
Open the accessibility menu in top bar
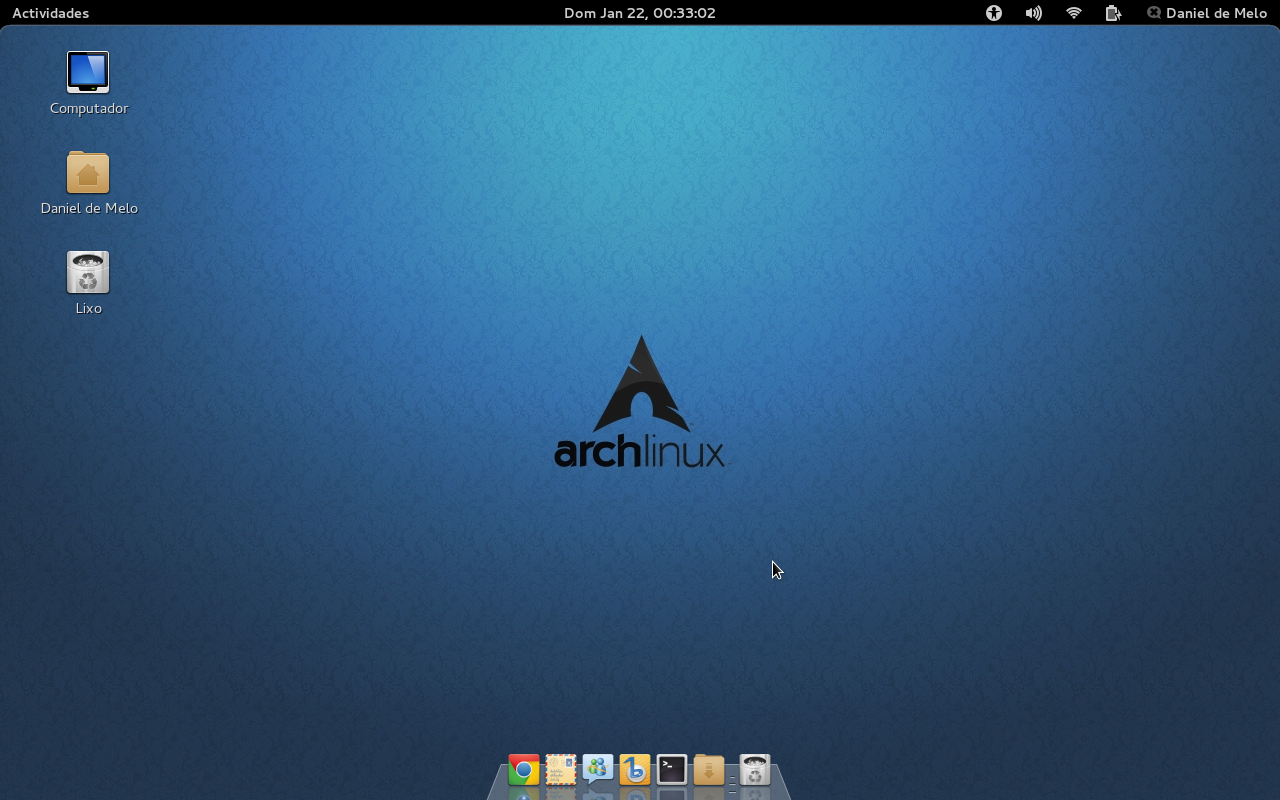click(994, 13)
